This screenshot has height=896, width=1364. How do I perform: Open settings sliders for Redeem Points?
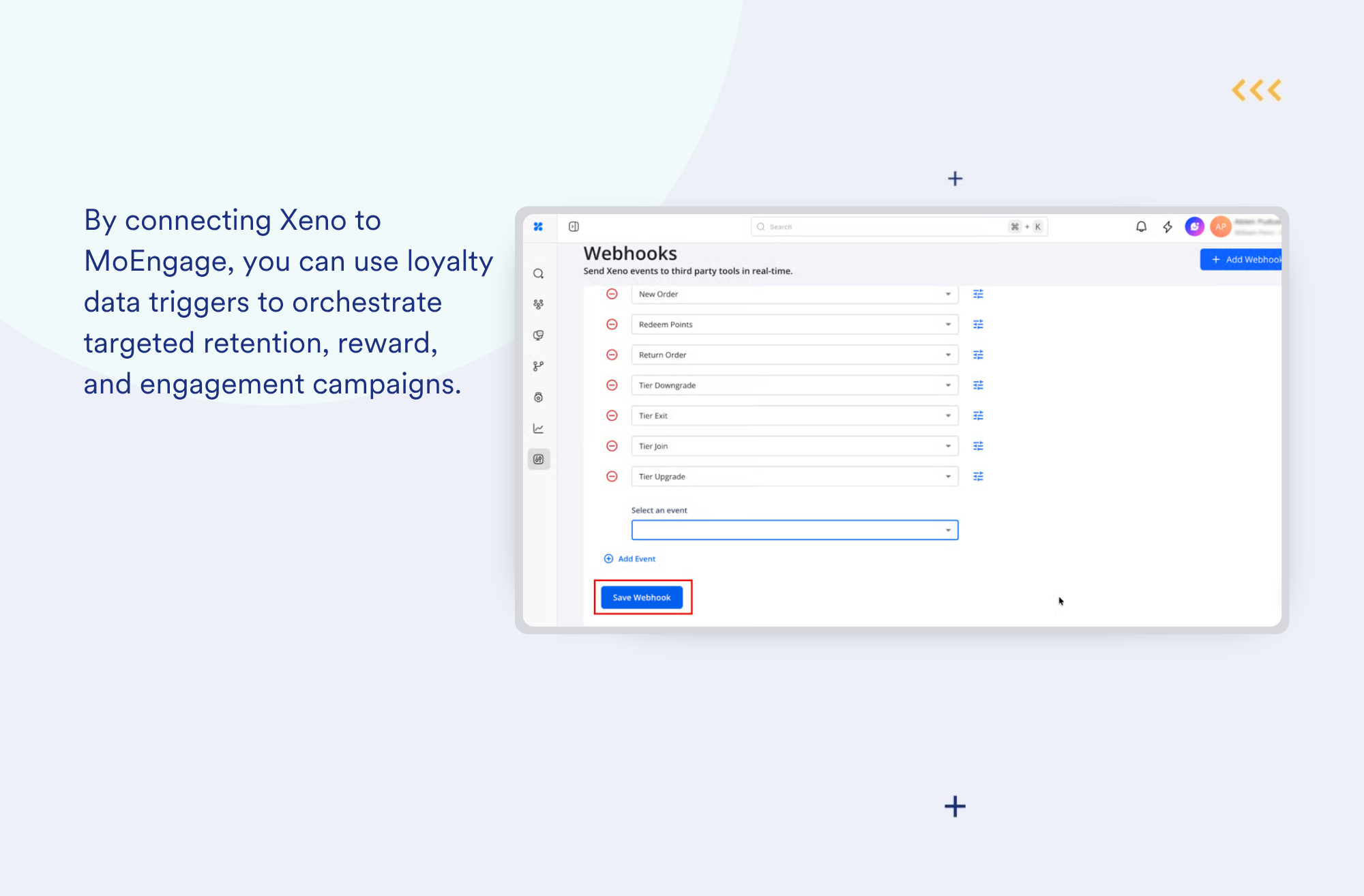(x=978, y=325)
